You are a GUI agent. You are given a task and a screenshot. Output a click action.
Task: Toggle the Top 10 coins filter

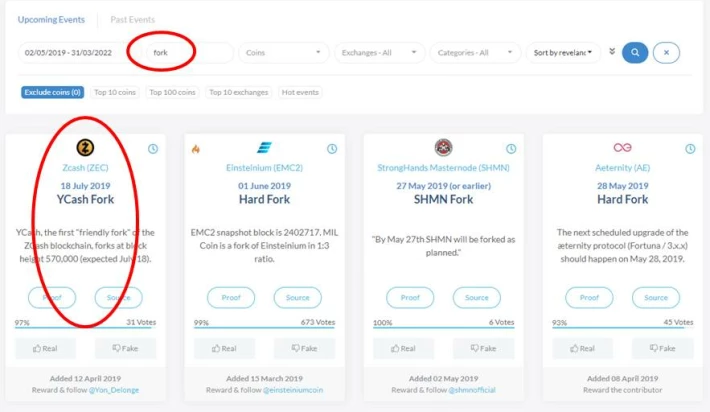(115, 92)
